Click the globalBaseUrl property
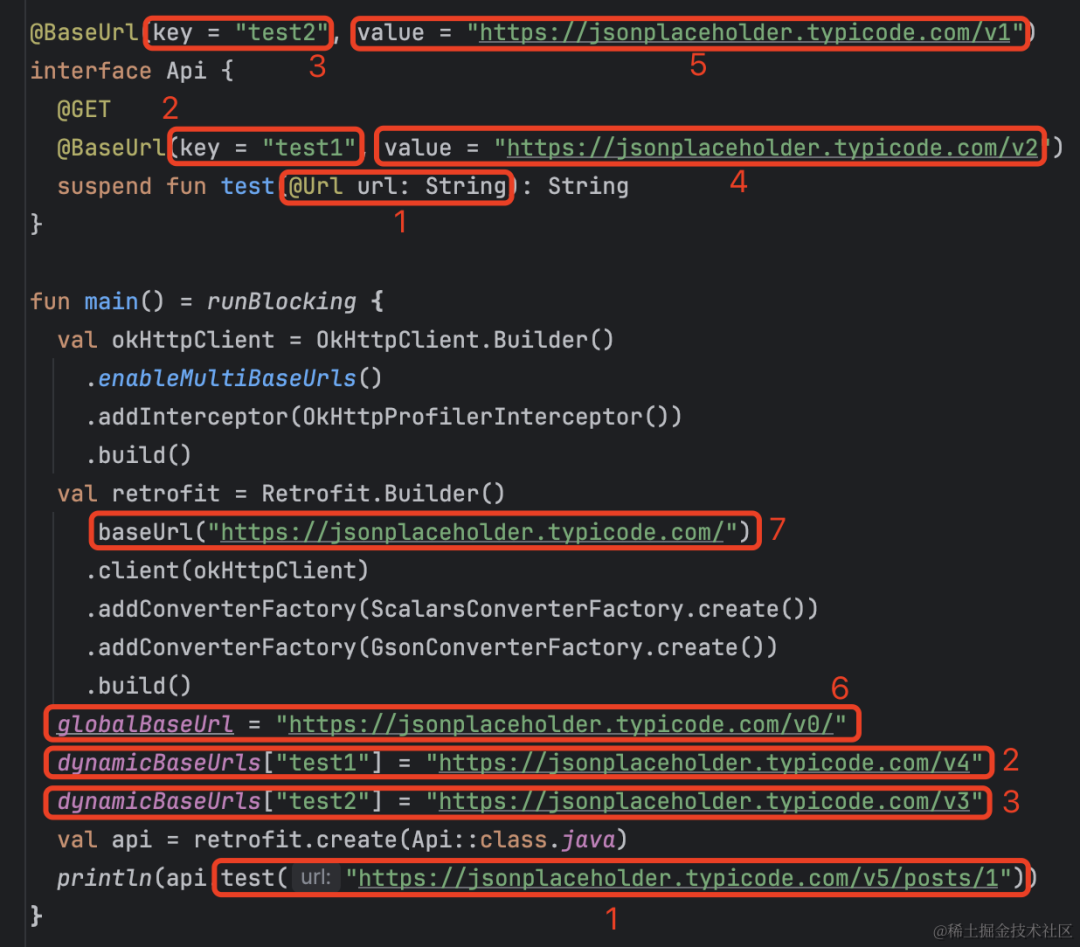This screenshot has width=1080, height=947. (145, 724)
